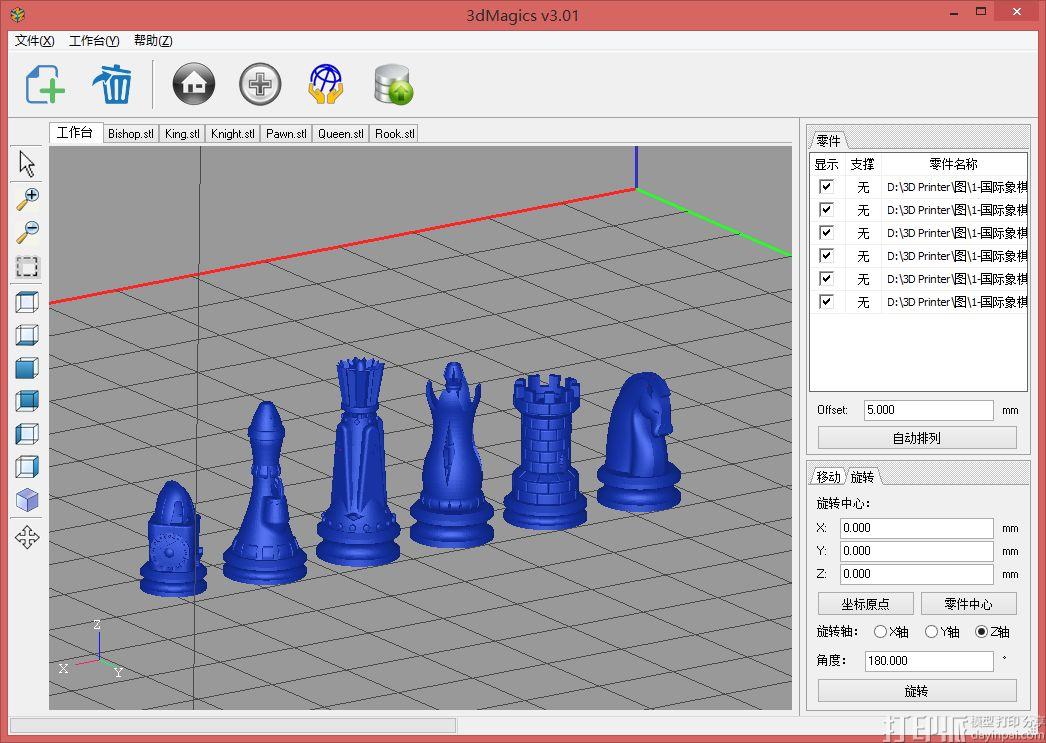
Task: Uncheck the third part row's display checkbox
Action: [826, 233]
